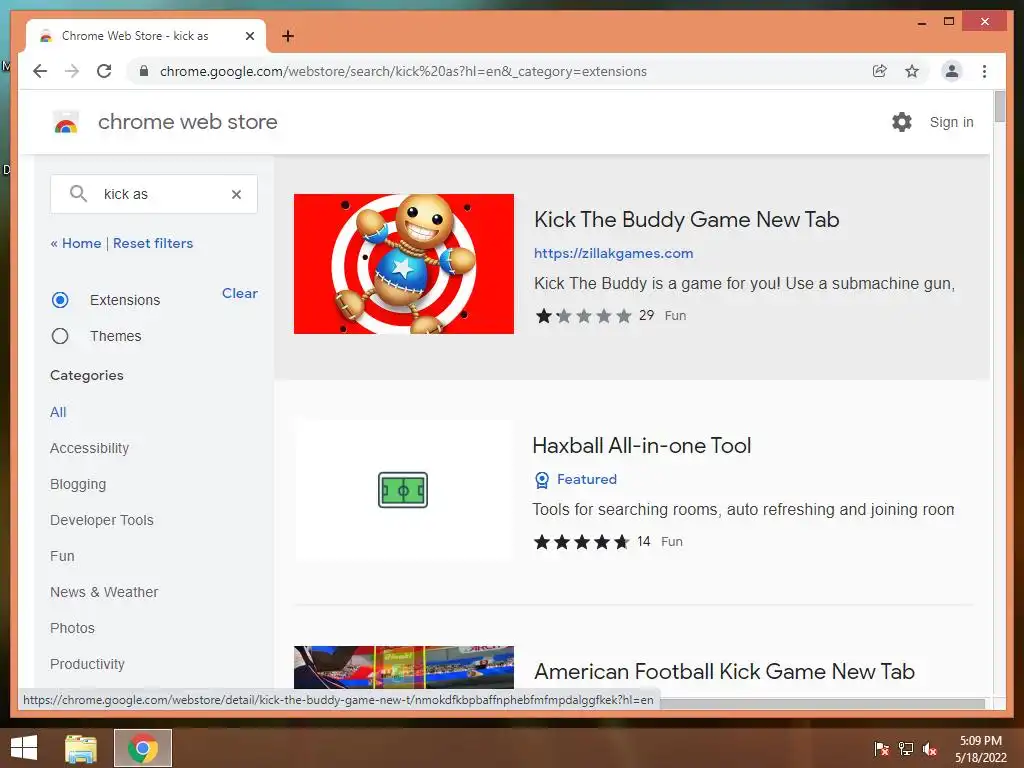Open network status tray icon
This screenshot has height=768, width=1024.
[x=906, y=749]
